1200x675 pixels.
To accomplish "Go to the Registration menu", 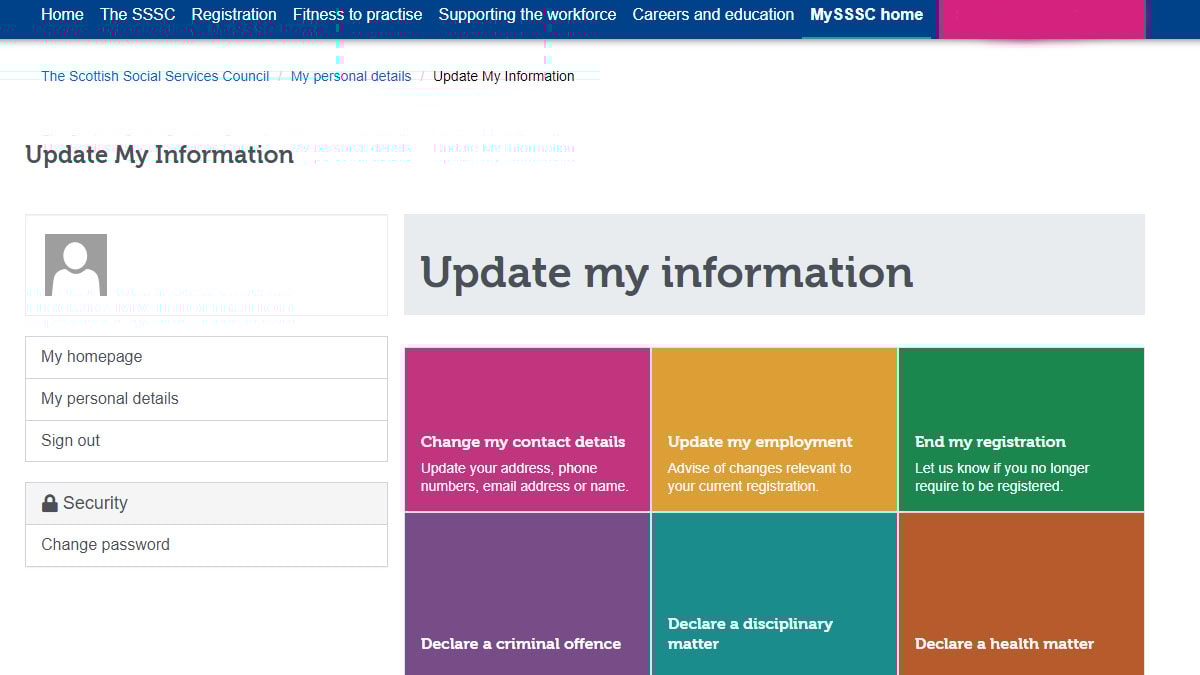I will pos(234,15).
